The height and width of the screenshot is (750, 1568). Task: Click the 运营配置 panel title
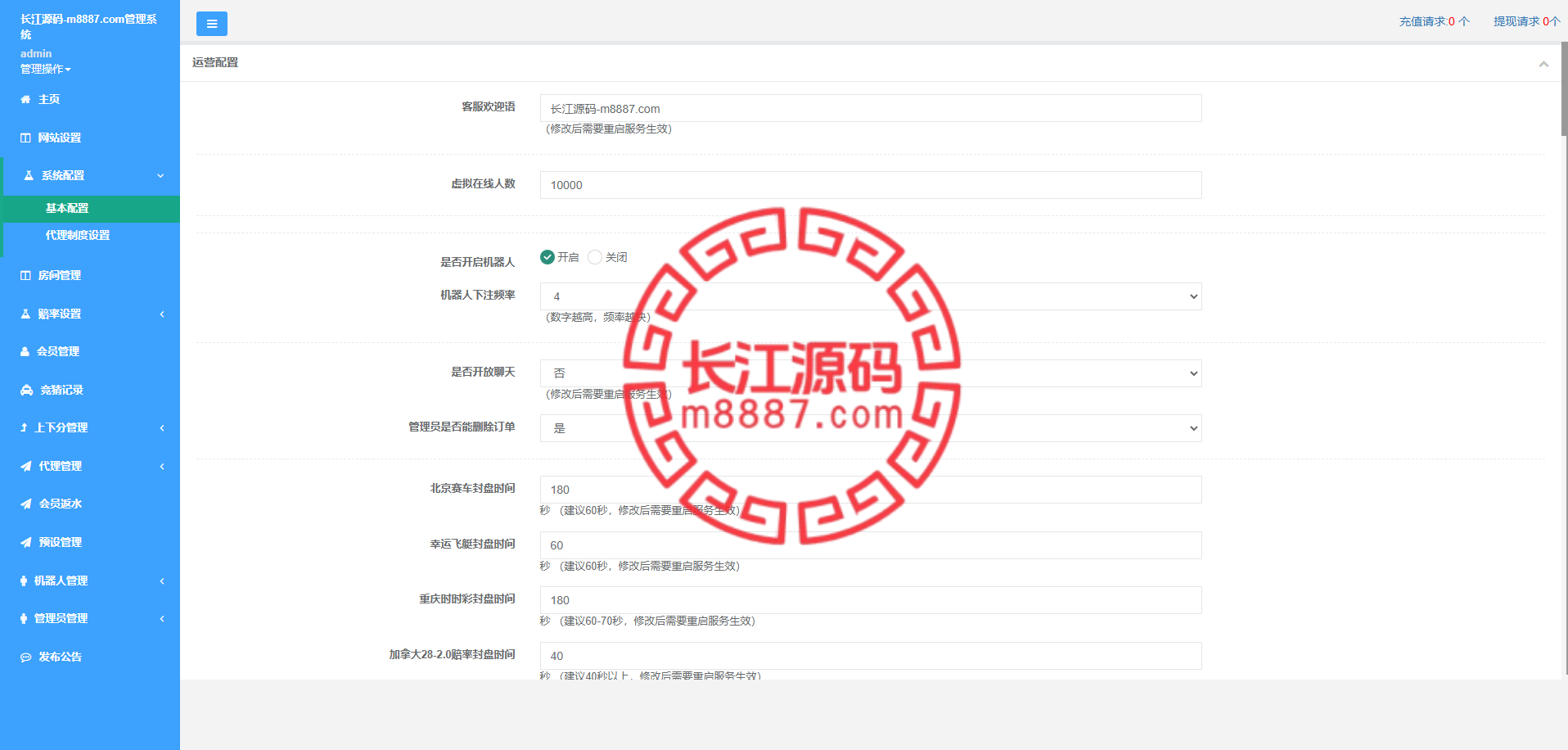(215, 62)
